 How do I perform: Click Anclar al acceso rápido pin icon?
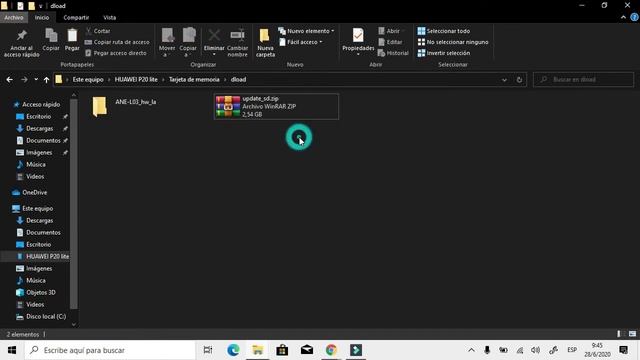(x=22, y=36)
